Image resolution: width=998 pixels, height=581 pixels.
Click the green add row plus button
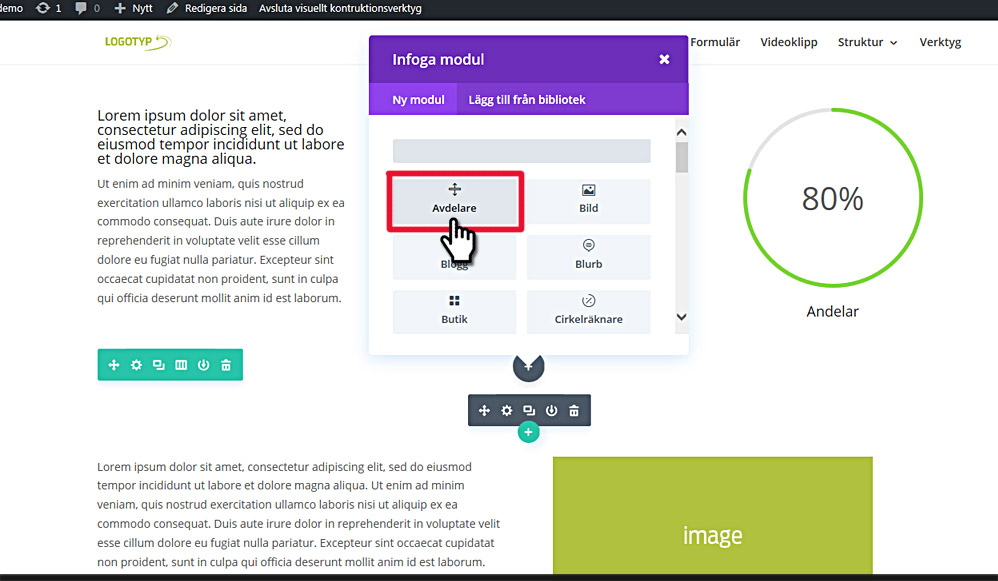pos(528,432)
